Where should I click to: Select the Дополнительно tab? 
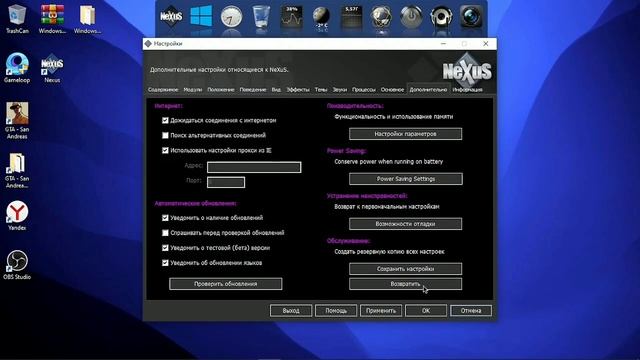click(428, 89)
